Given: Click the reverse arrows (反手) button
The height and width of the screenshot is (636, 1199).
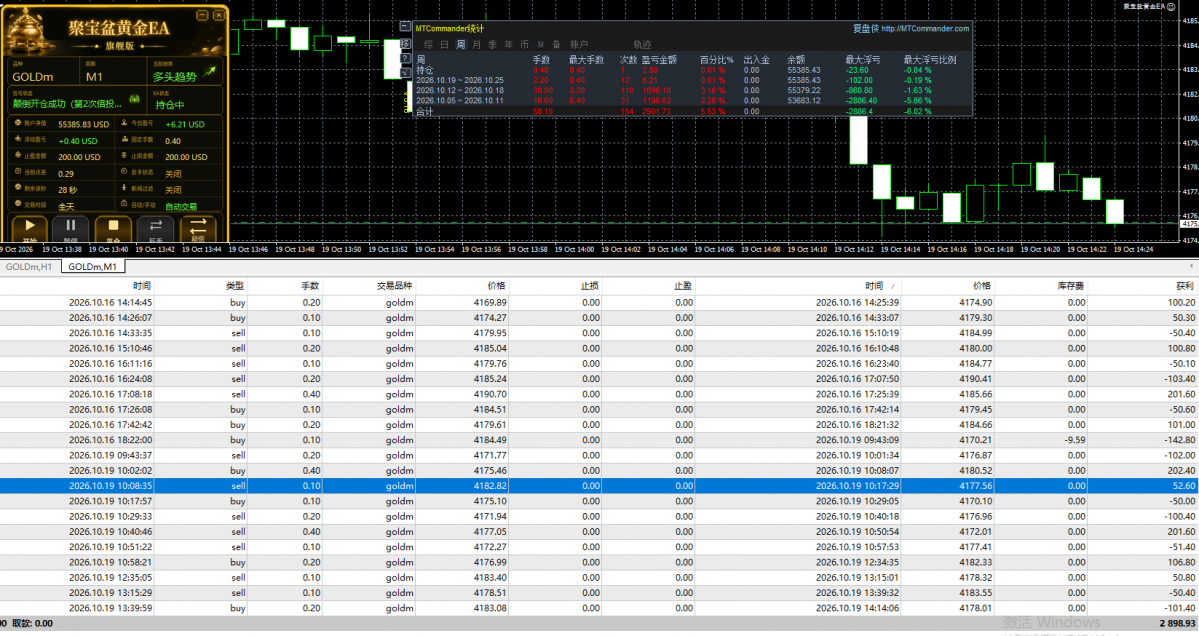Looking at the screenshot, I should click(x=155, y=227).
